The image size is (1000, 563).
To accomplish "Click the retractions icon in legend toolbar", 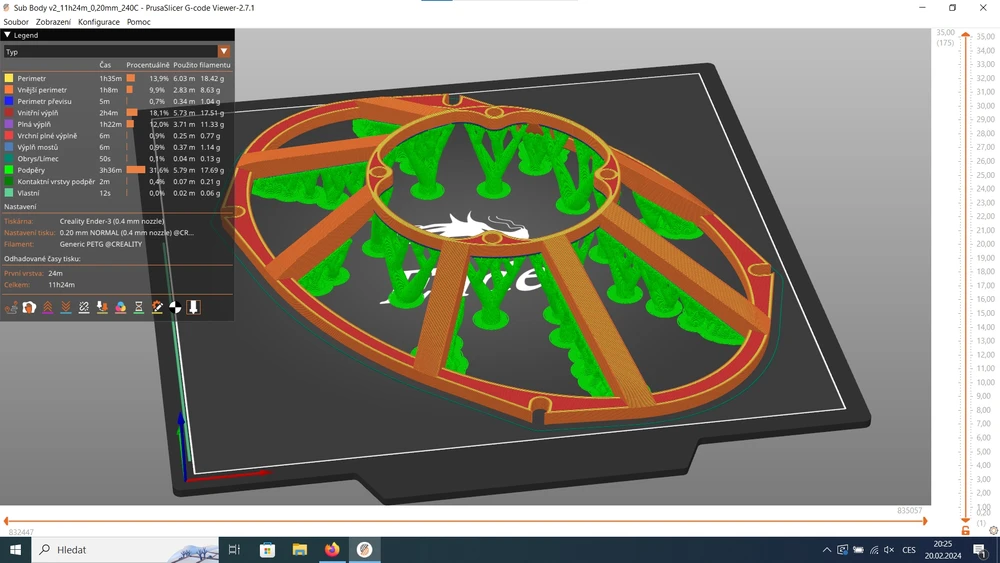I will pyautogui.click(x=47, y=307).
